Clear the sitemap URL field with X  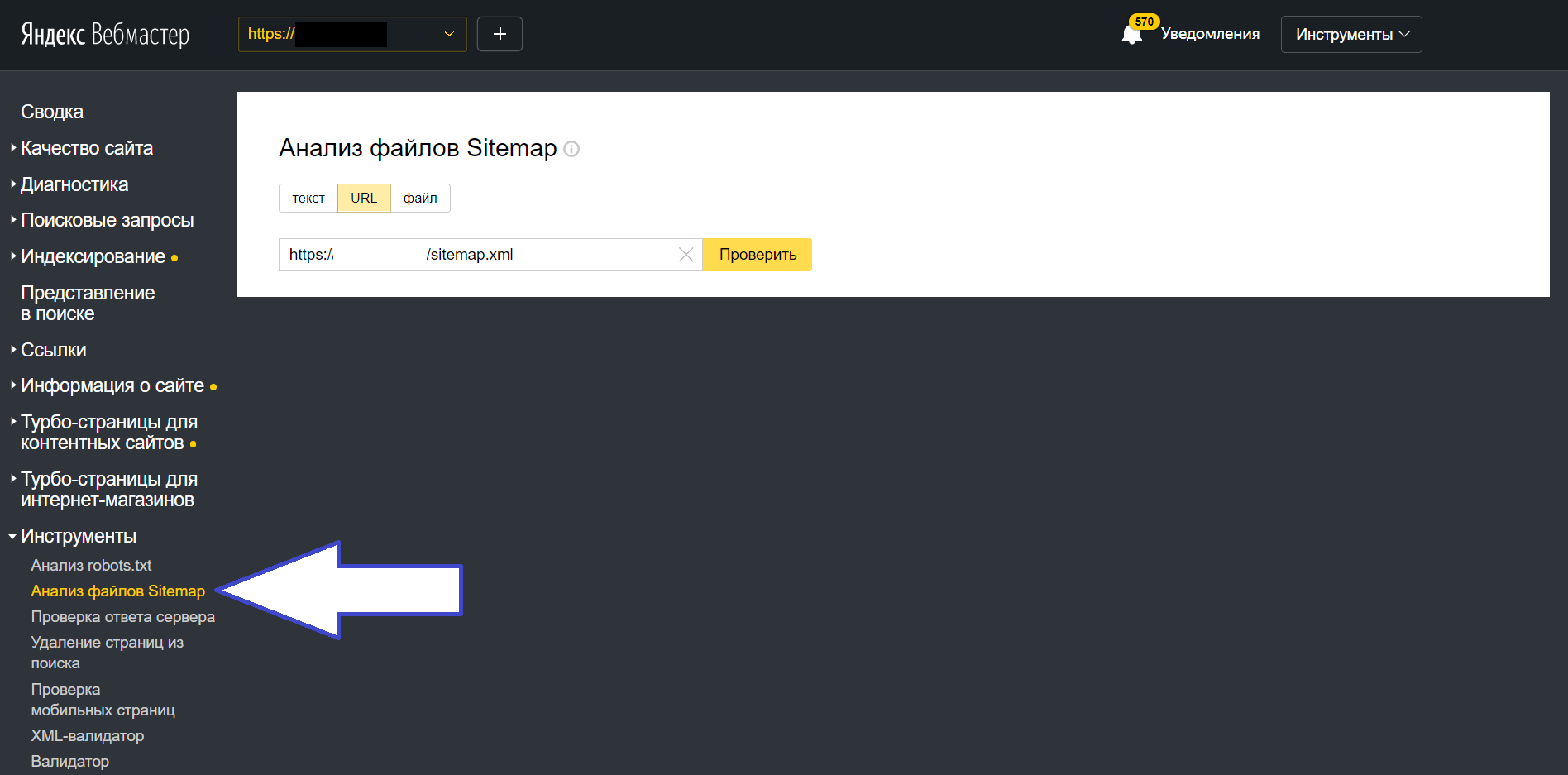tap(686, 255)
